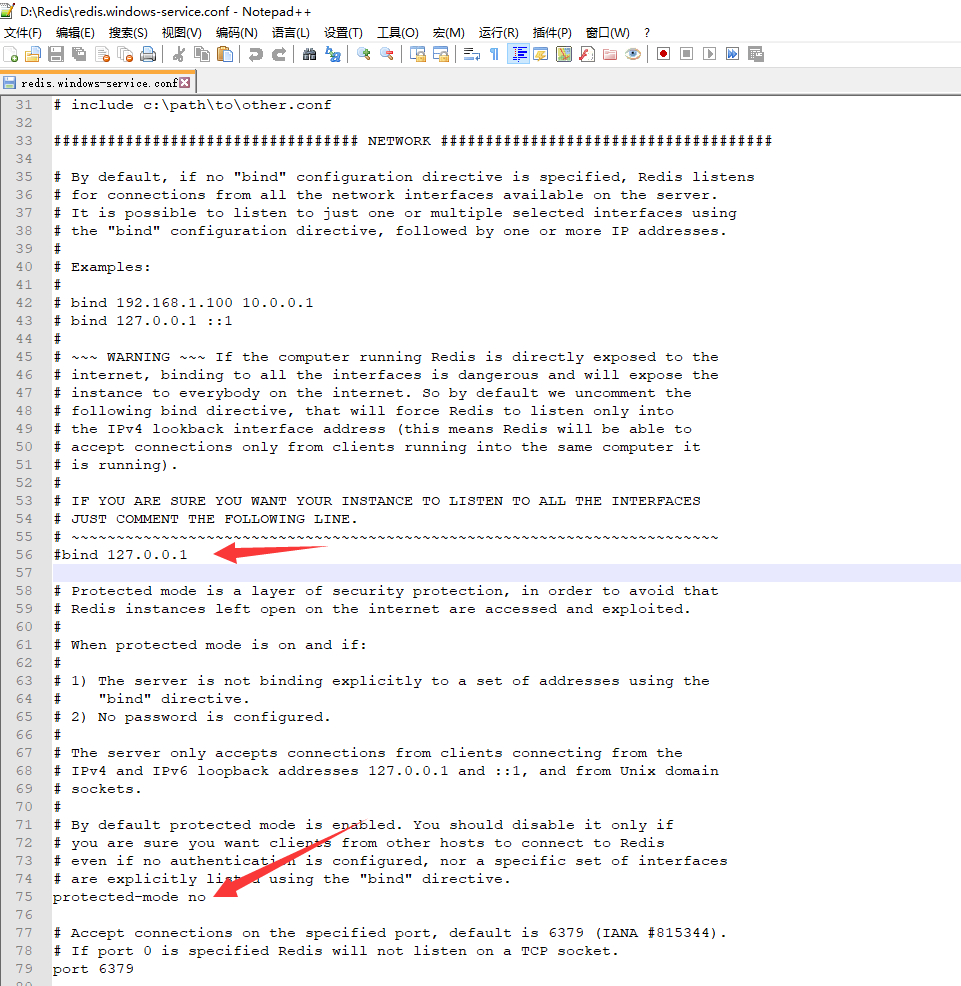The image size is (961, 986).
Task: Click line number 75 in the margin
Action: pyautogui.click(x=24, y=897)
